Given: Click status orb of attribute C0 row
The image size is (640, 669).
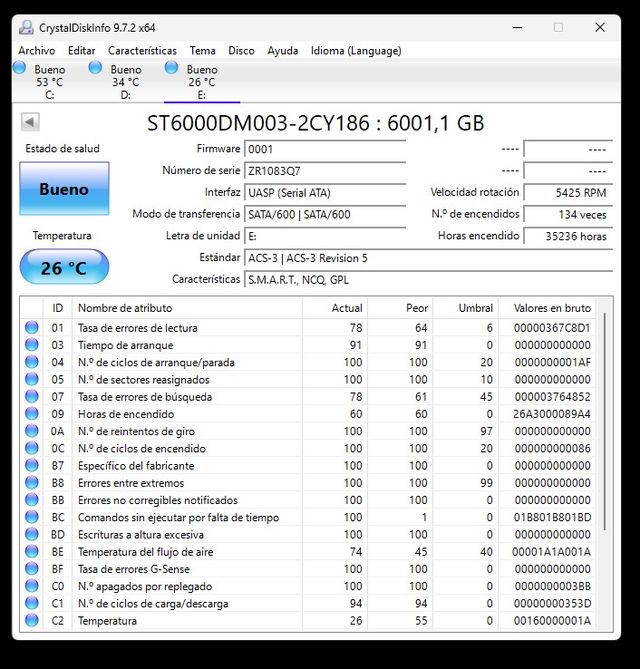Looking at the screenshot, I should pyautogui.click(x=32, y=586).
